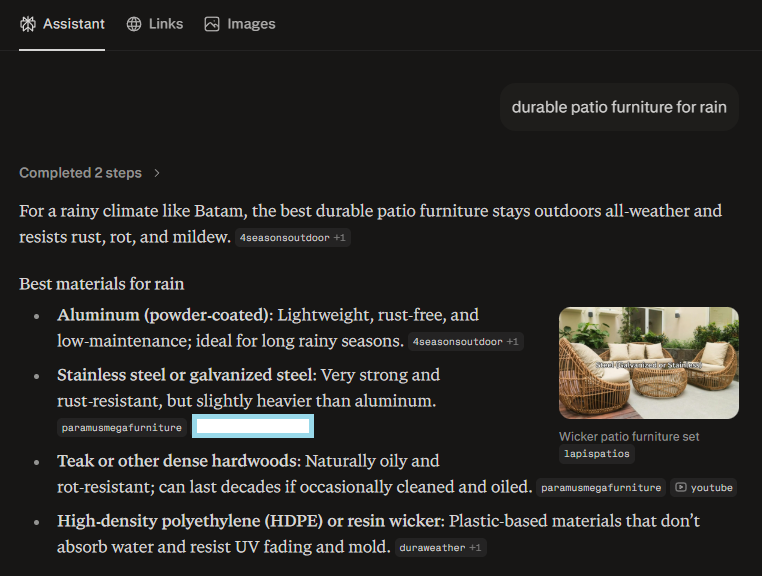
Task: Click the Assistant tab's sparkle icon
Action: [x=28, y=24]
